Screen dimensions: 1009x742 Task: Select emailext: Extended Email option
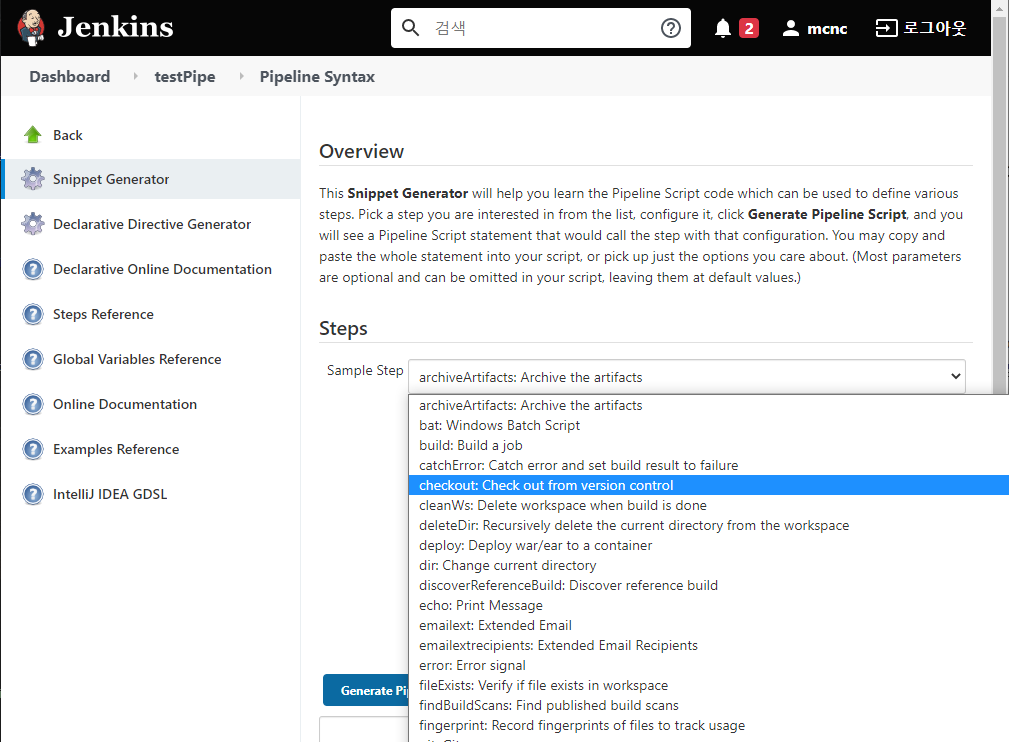click(x=708, y=625)
